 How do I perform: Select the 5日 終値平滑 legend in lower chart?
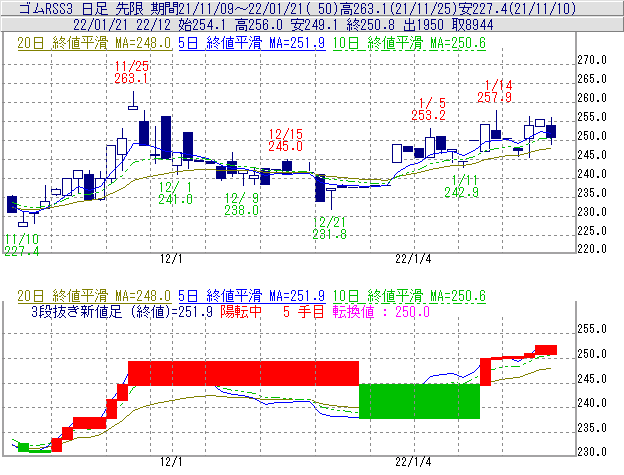(252, 296)
